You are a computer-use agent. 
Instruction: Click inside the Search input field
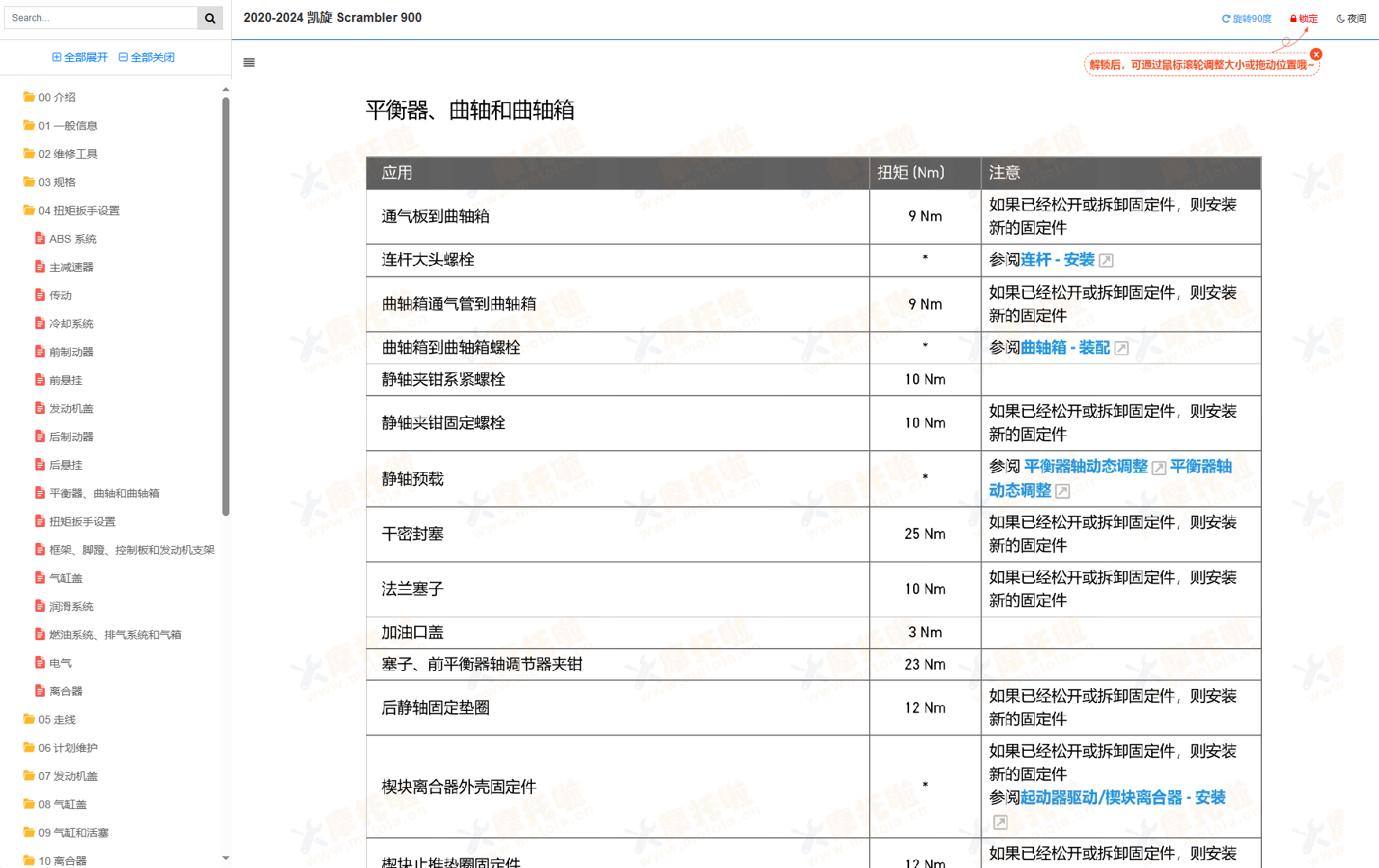101,18
